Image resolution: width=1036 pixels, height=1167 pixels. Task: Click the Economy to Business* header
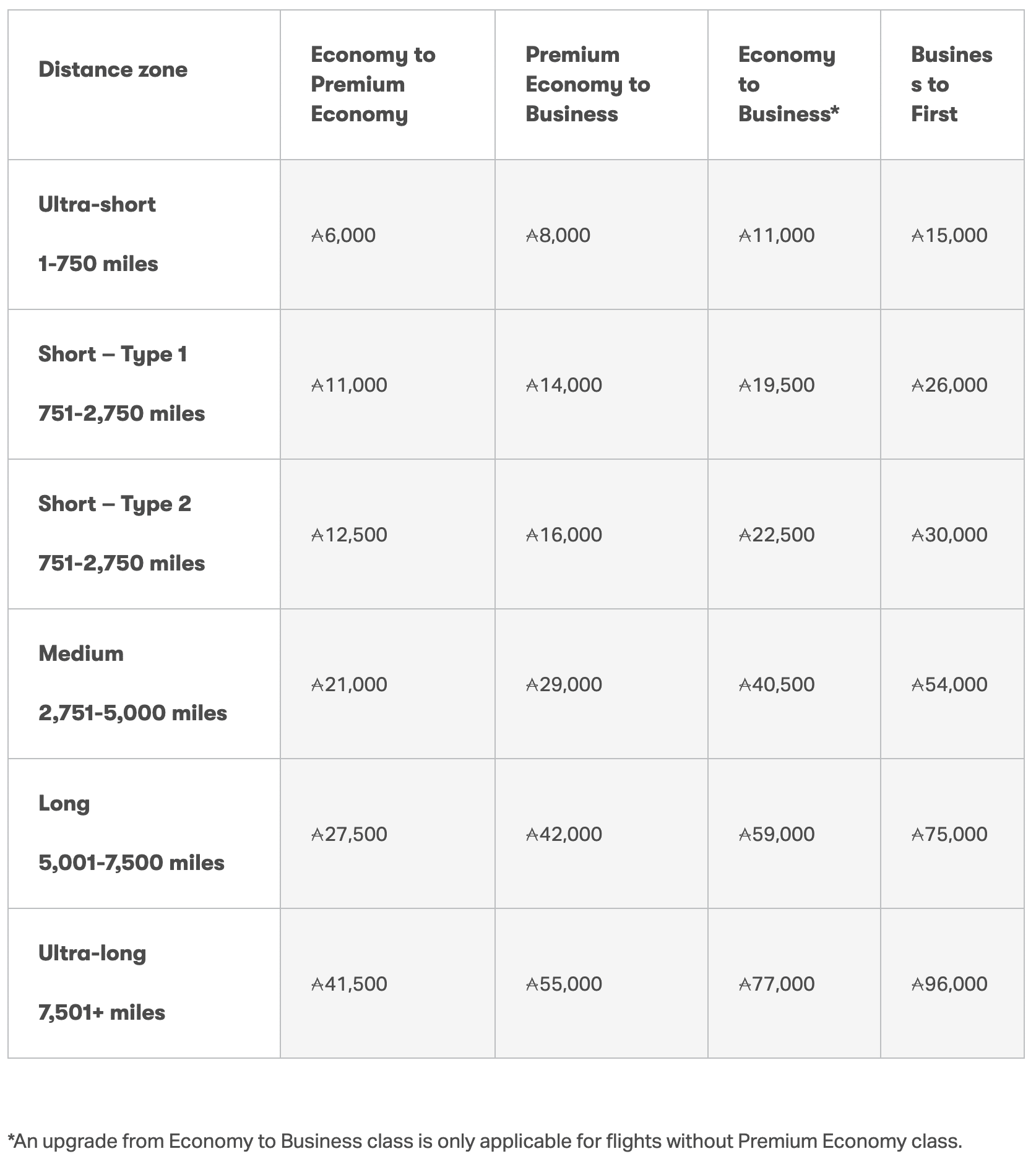[x=788, y=84]
